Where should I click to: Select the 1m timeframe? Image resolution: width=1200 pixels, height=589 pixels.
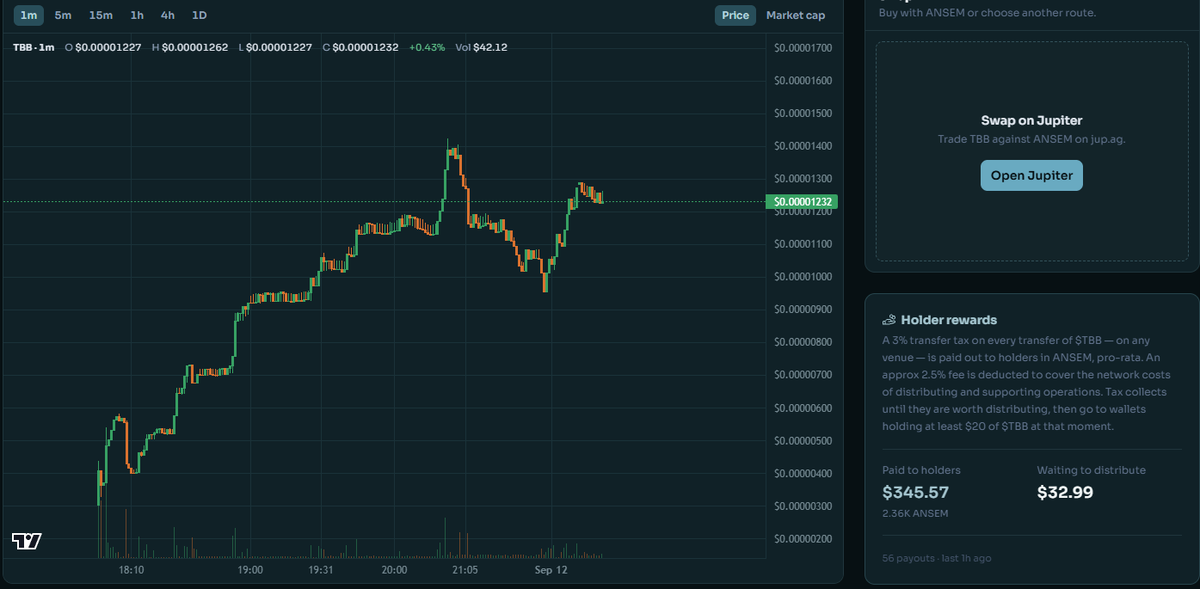pyautogui.click(x=29, y=15)
